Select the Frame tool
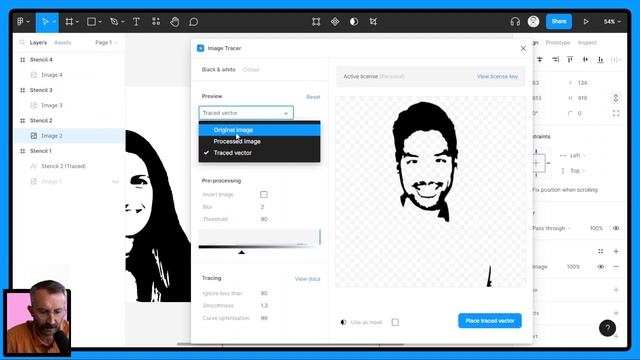Screen dimensions: 640x360 (69, 22)
